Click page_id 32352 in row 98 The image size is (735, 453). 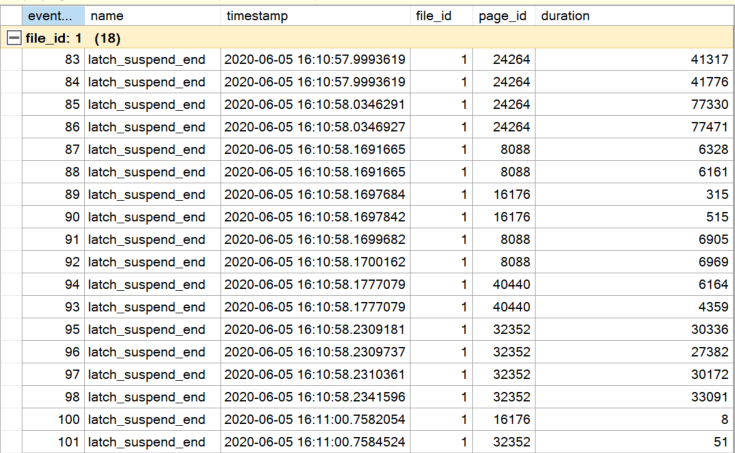click(x=511, y=397)
